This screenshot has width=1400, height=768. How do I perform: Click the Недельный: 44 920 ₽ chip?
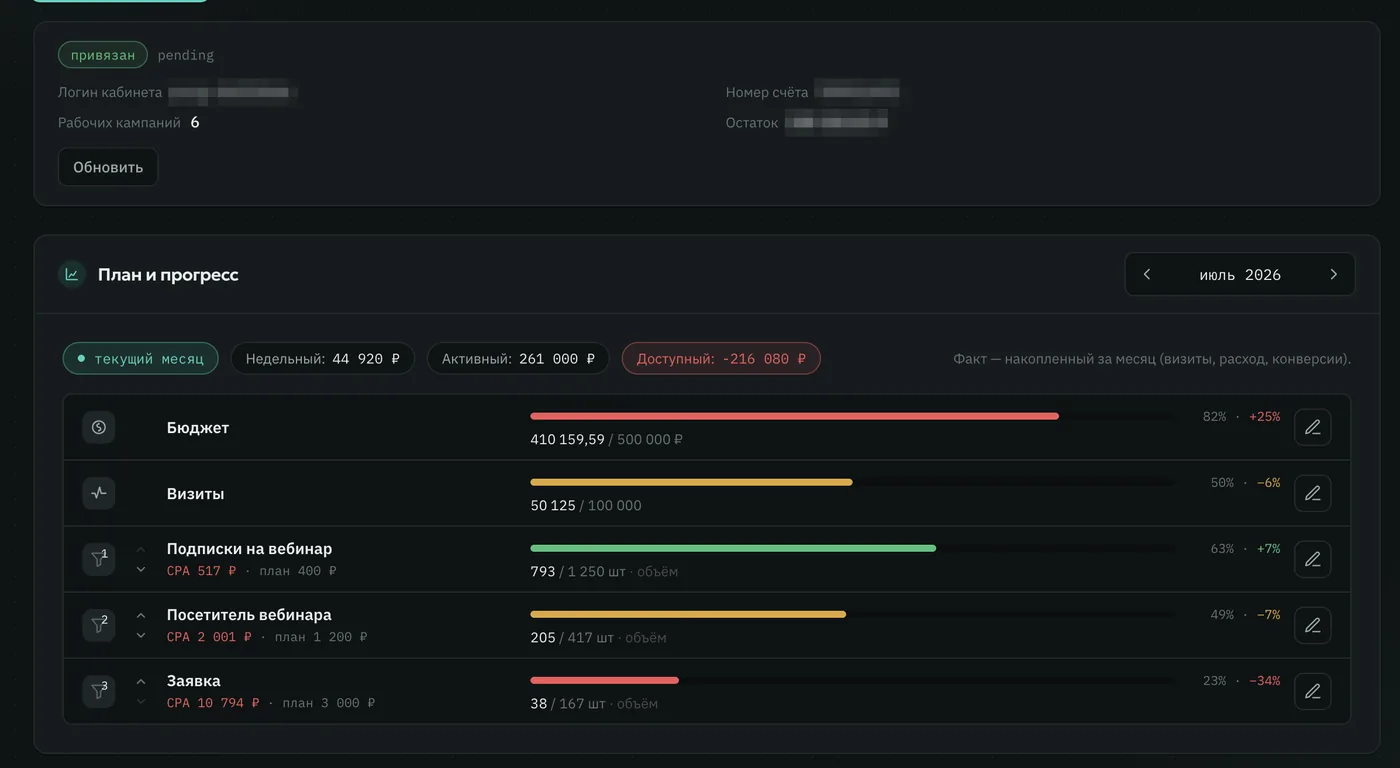click(x=323, y=359)
